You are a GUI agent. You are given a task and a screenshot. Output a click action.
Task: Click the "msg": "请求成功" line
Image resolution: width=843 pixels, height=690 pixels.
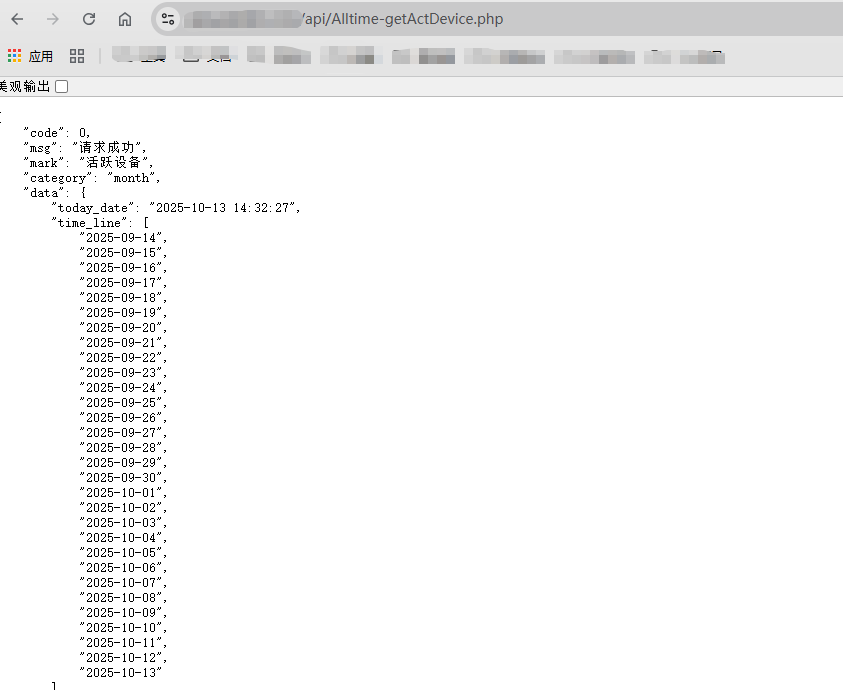(84, 147)
